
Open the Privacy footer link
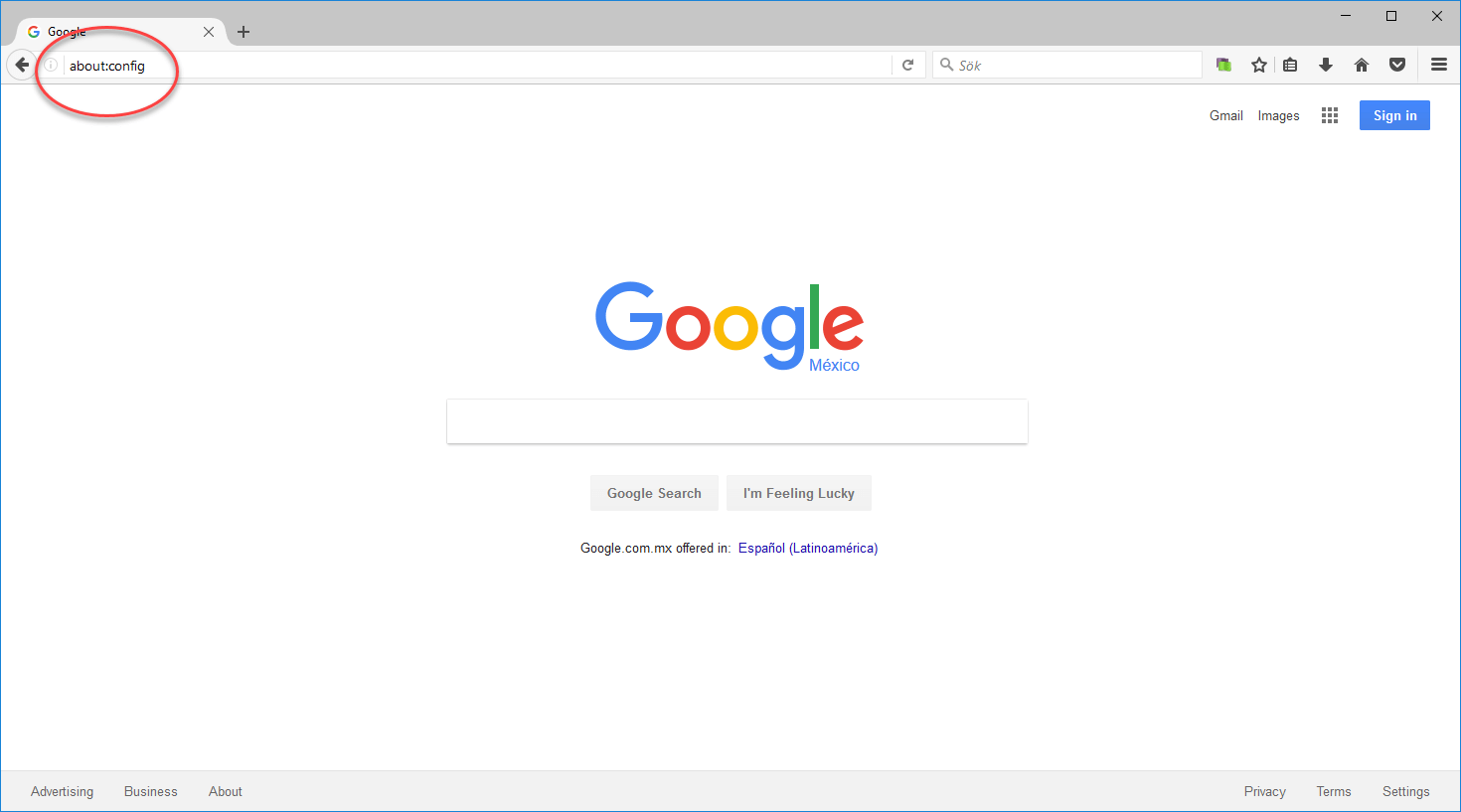click(x=1264, y=791)
